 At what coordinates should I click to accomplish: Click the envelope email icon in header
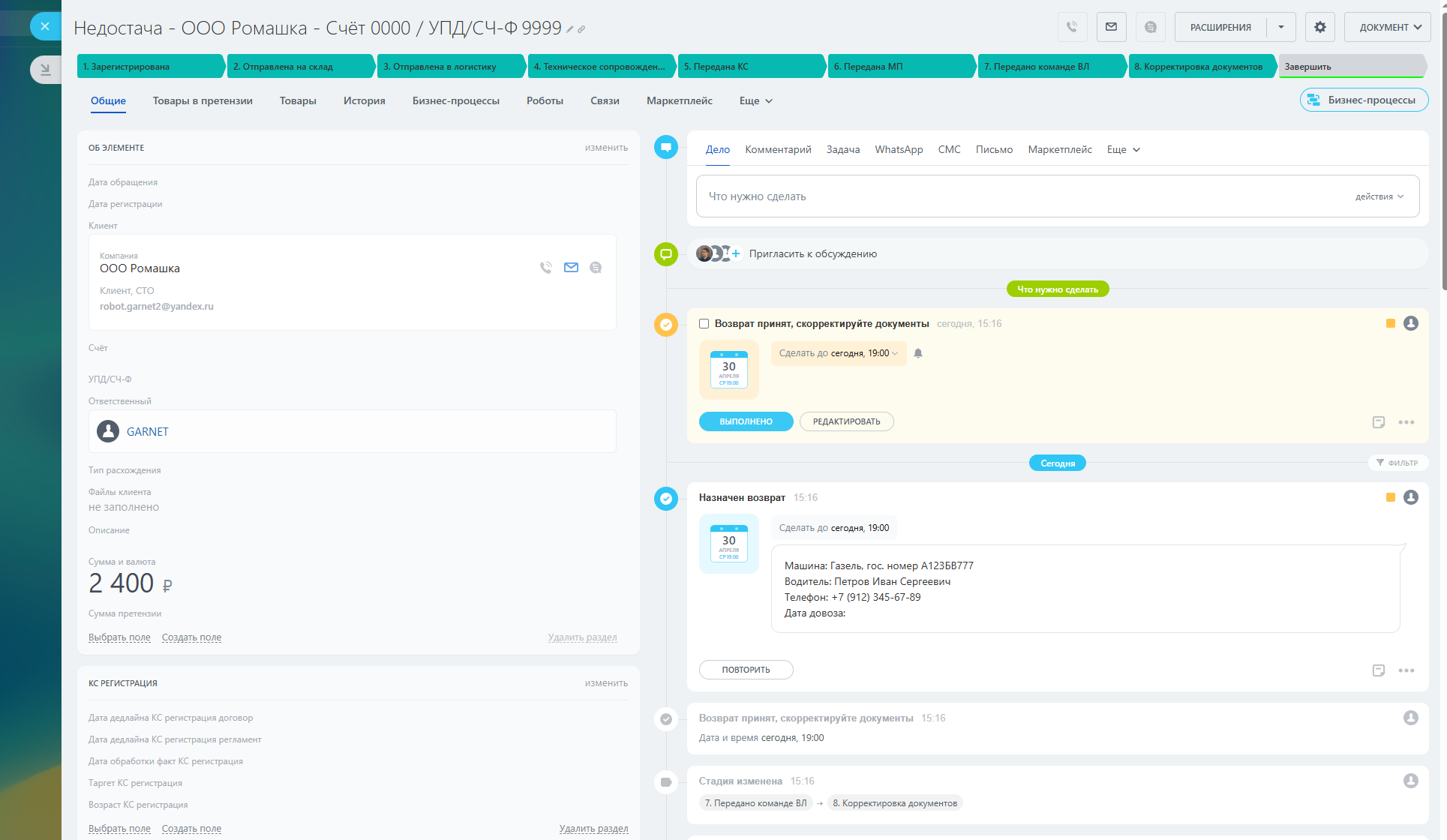(1111, 27)
